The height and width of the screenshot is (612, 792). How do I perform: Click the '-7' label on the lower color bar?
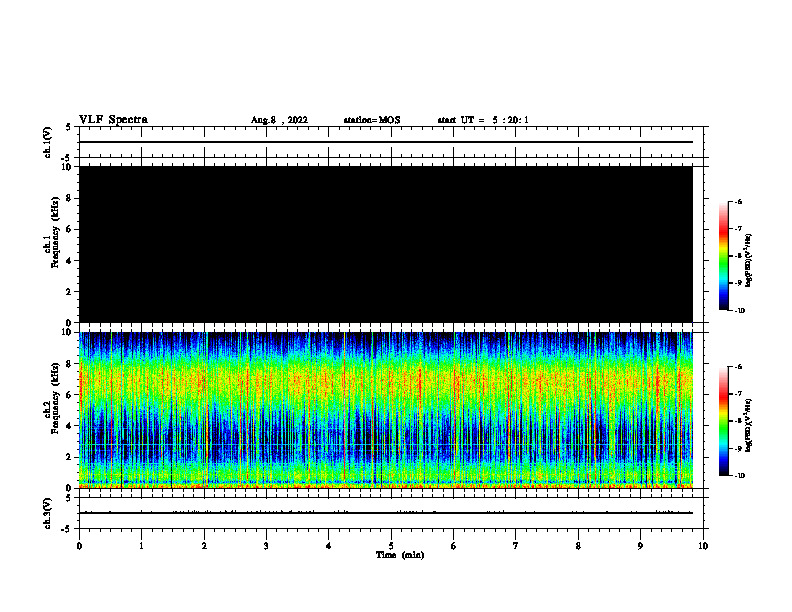[738, 394]
